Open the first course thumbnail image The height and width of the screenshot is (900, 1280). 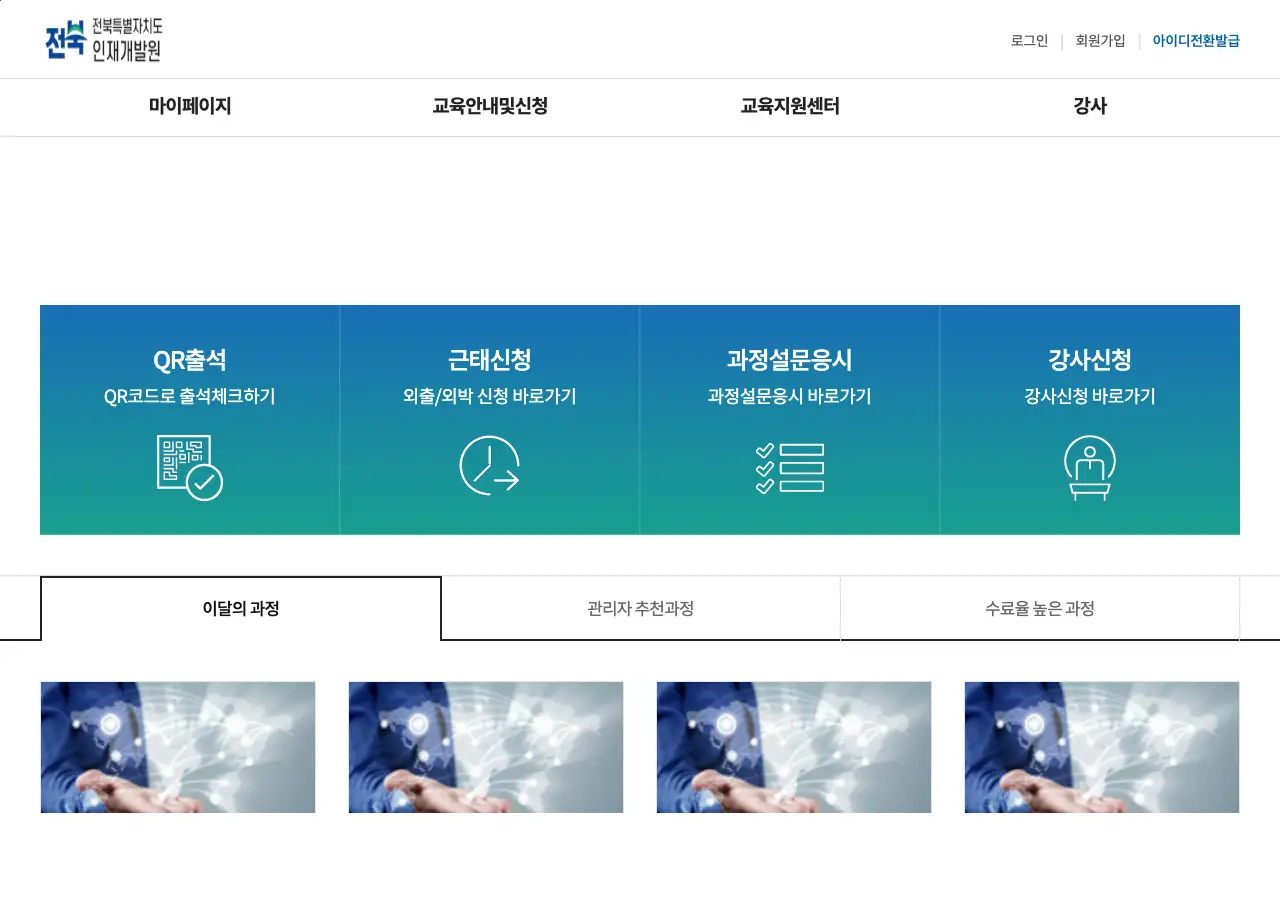pyautogui.click(x=178, y=747)
